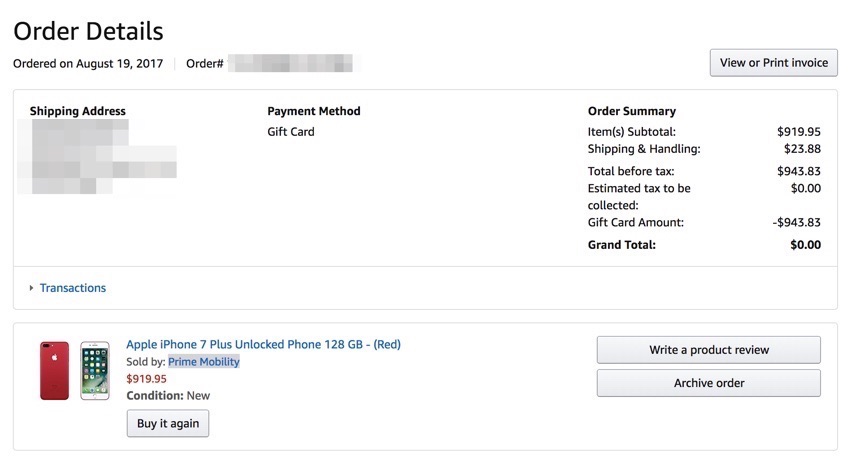Open the iPhone front screen product image
Image resolution: width=850 pixels, height=469 pixels.
[95, 371]
